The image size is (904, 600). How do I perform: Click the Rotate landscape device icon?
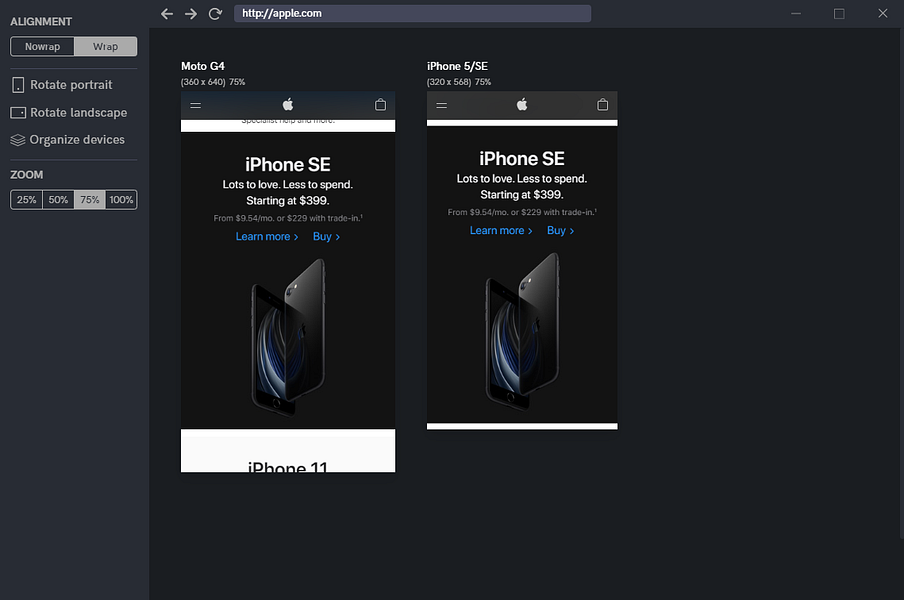tap(18, 113)
